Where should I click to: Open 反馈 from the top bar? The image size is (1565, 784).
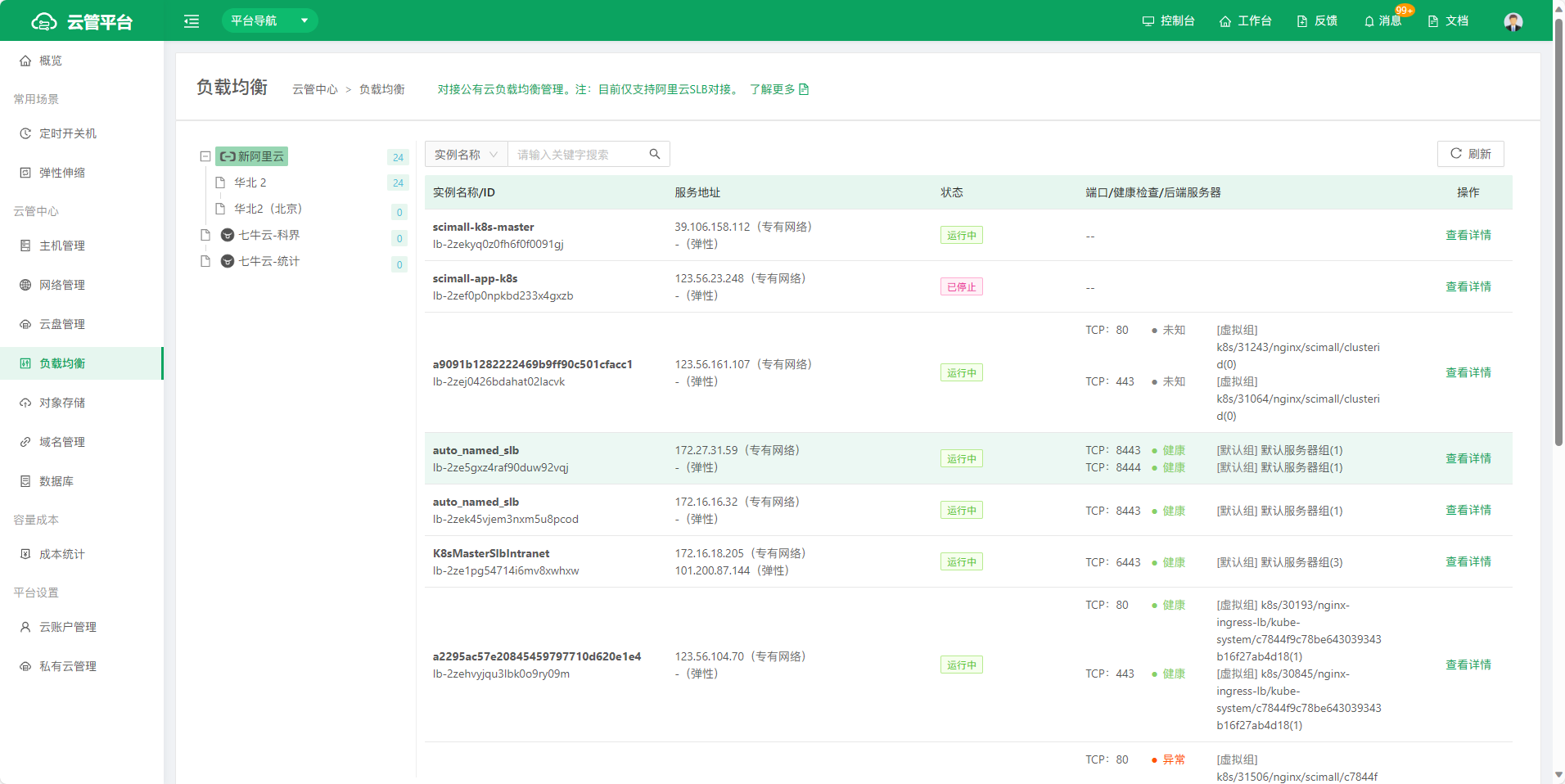[x=1317, y=21]
